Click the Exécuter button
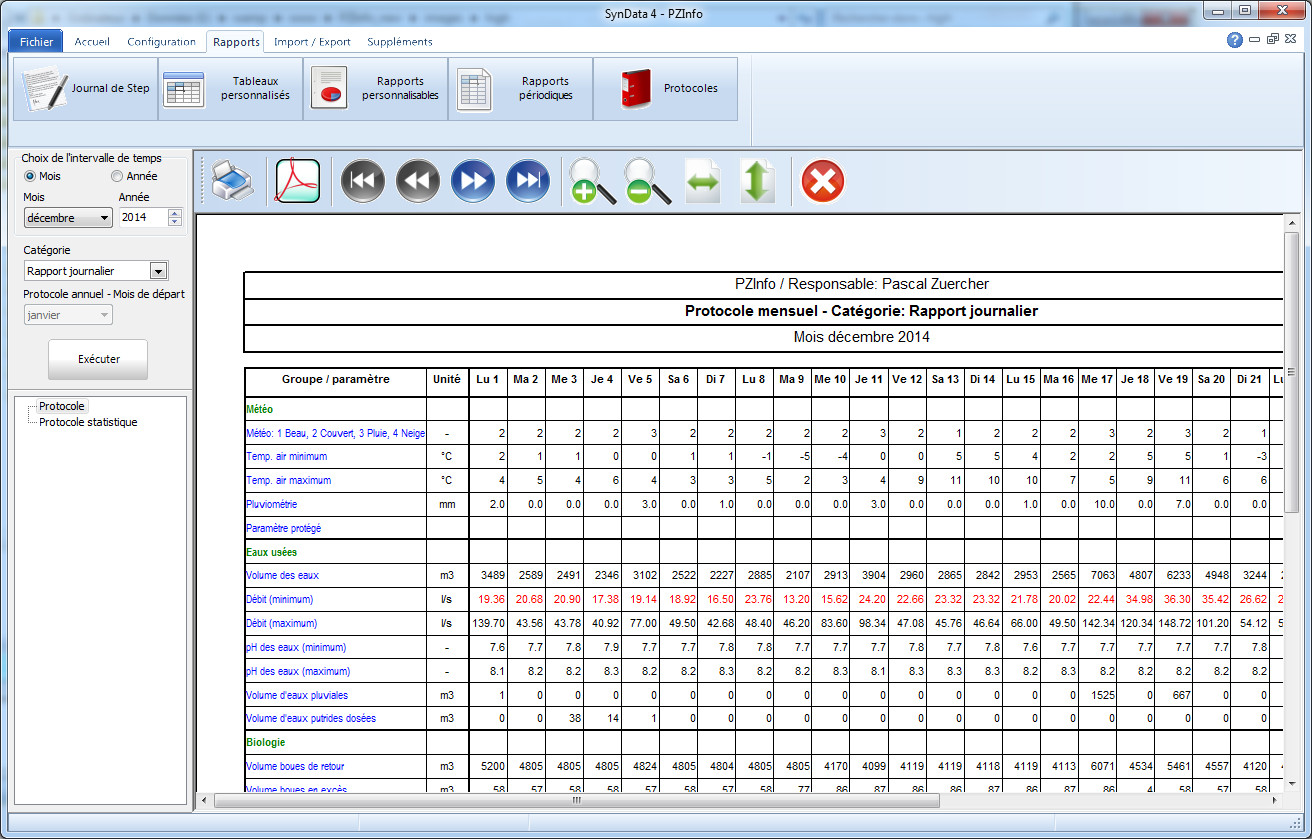This screenshot has height=839, width=1312. point(98,359)
